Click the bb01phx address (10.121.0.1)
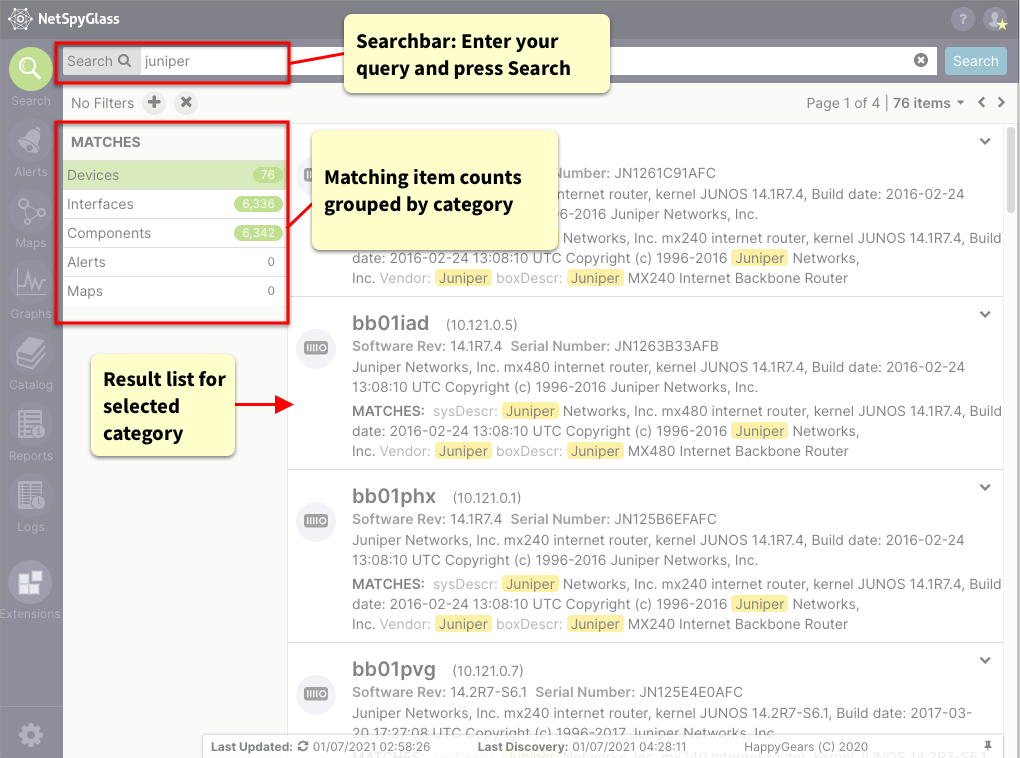 point(487,498)
